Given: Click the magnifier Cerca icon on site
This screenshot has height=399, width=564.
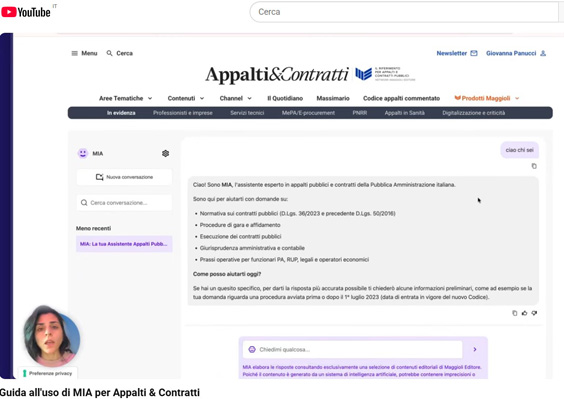Looking at the screenshot, I should click(x=109, y=53).
